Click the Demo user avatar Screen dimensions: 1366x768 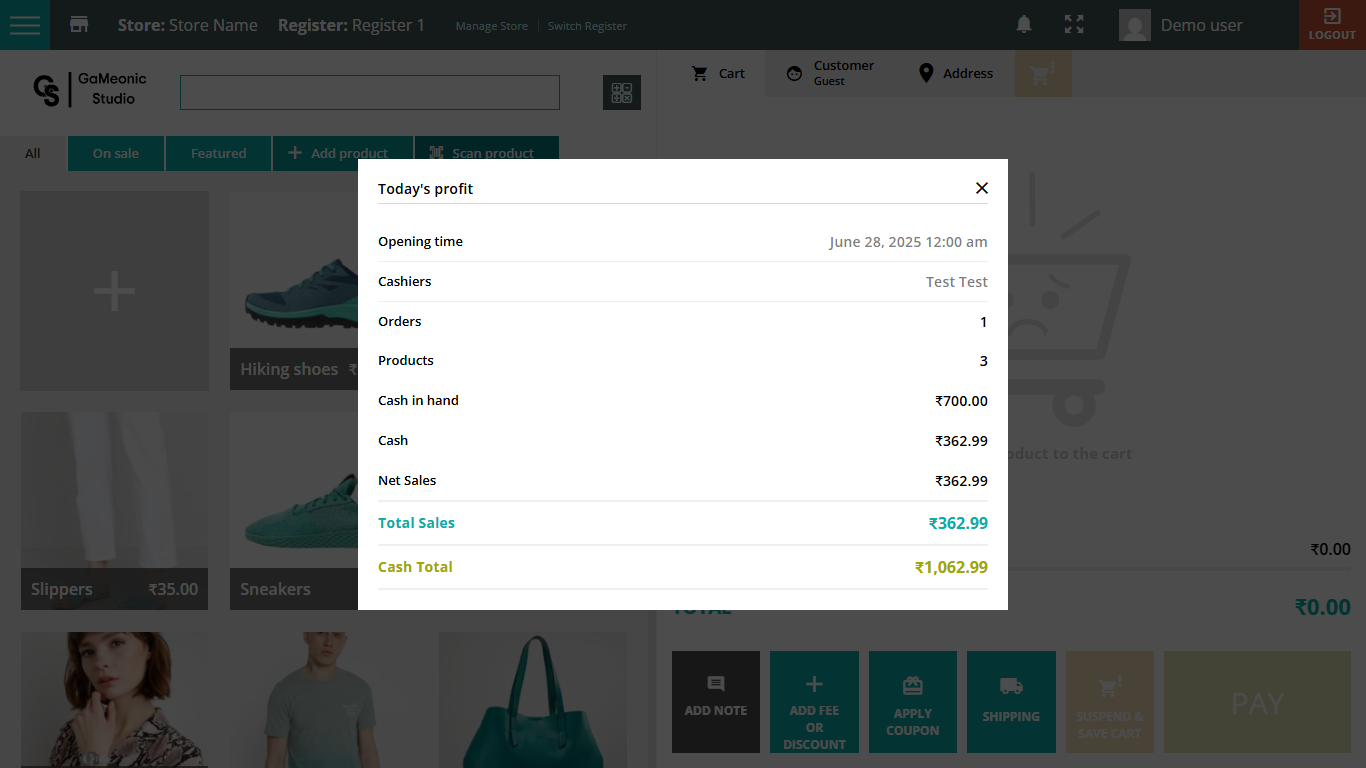coord(1134,25)
